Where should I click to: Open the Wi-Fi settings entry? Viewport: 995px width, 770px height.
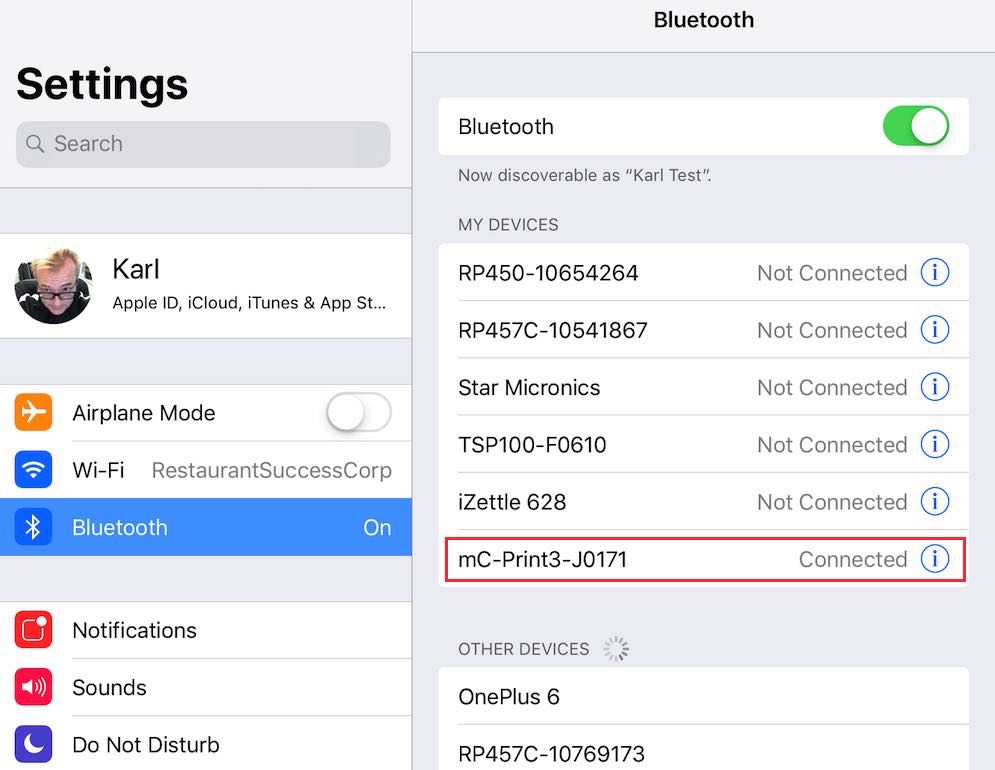(x=200, y=470)
